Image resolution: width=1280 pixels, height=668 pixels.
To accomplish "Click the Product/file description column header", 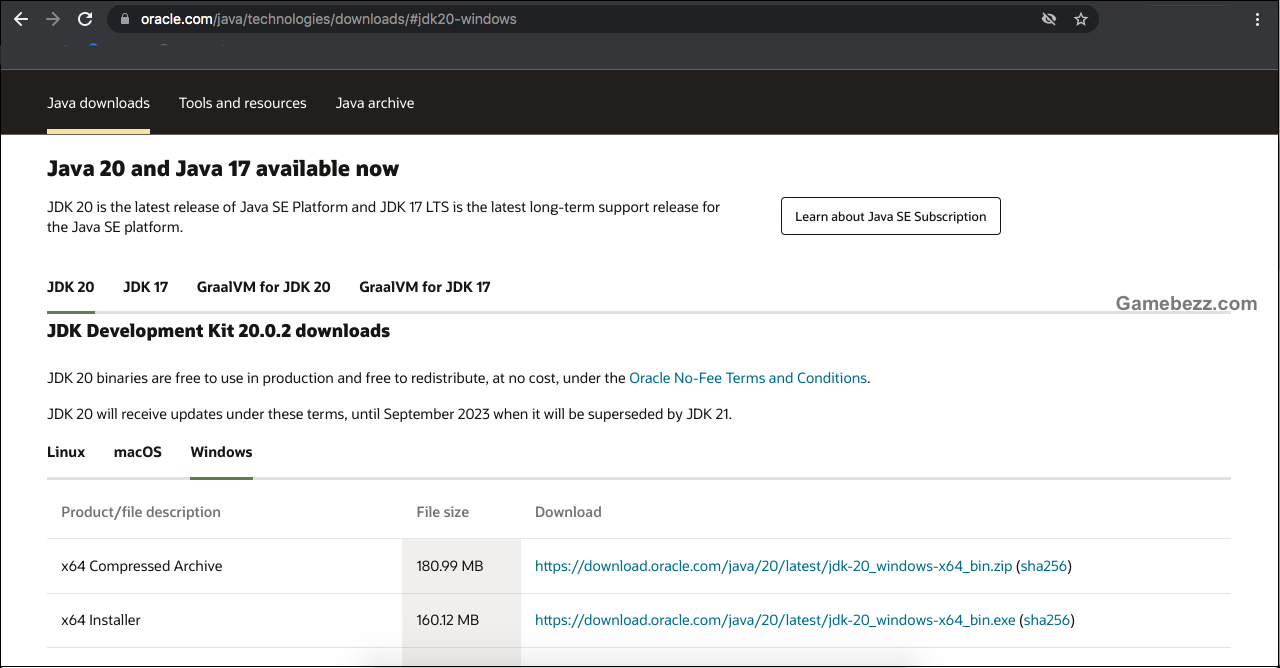I will coord(141,512).
